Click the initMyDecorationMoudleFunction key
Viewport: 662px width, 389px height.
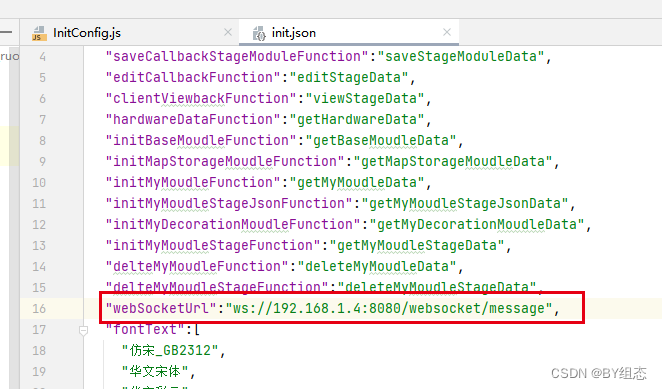pyautogui.click(x=233, y=225)
